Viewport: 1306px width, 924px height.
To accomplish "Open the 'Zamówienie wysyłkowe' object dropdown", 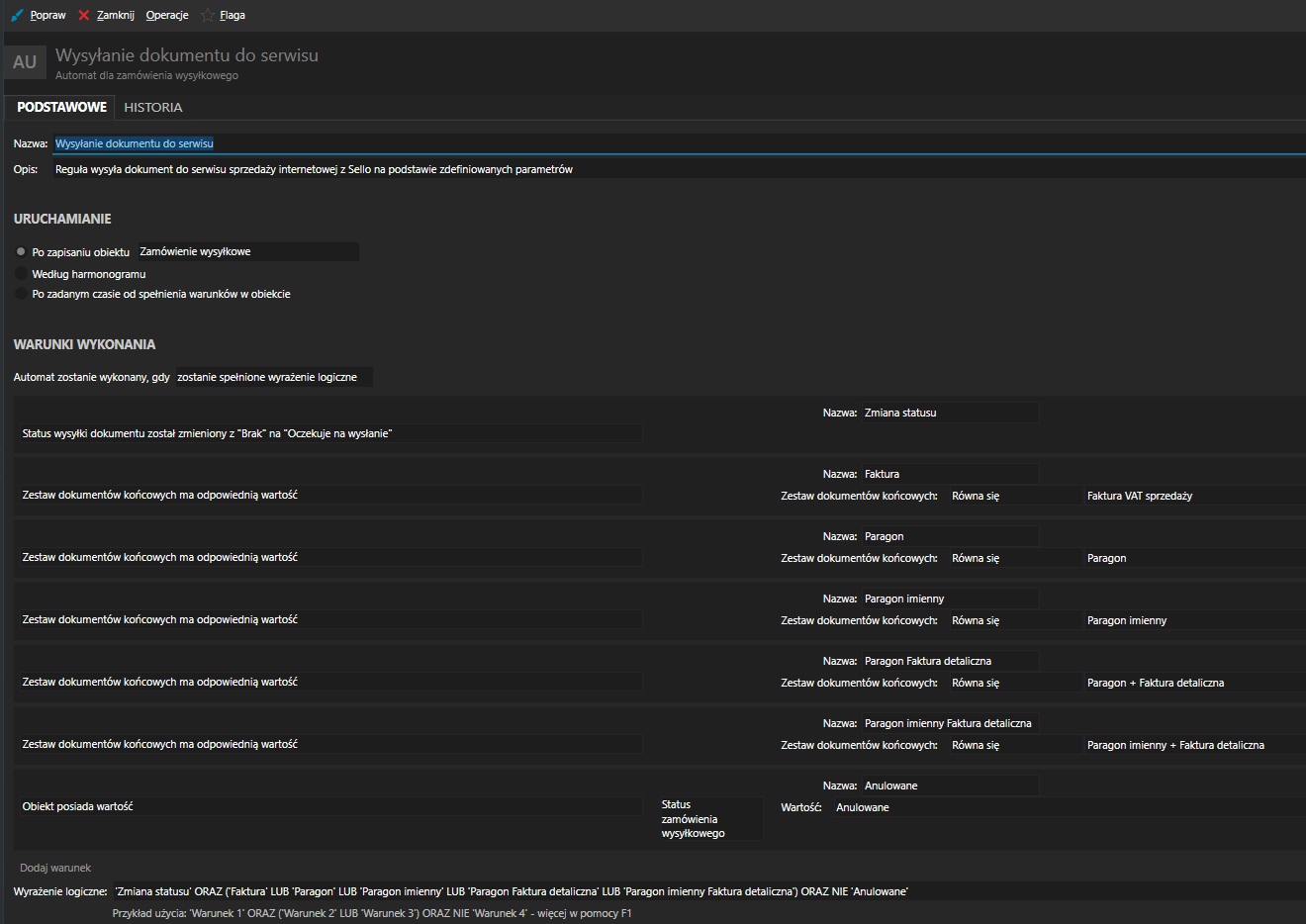I will 247,252.
